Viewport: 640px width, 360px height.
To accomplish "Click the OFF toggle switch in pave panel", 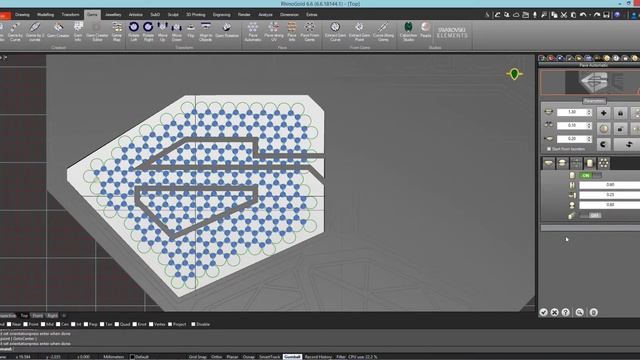I will [590, 215].
